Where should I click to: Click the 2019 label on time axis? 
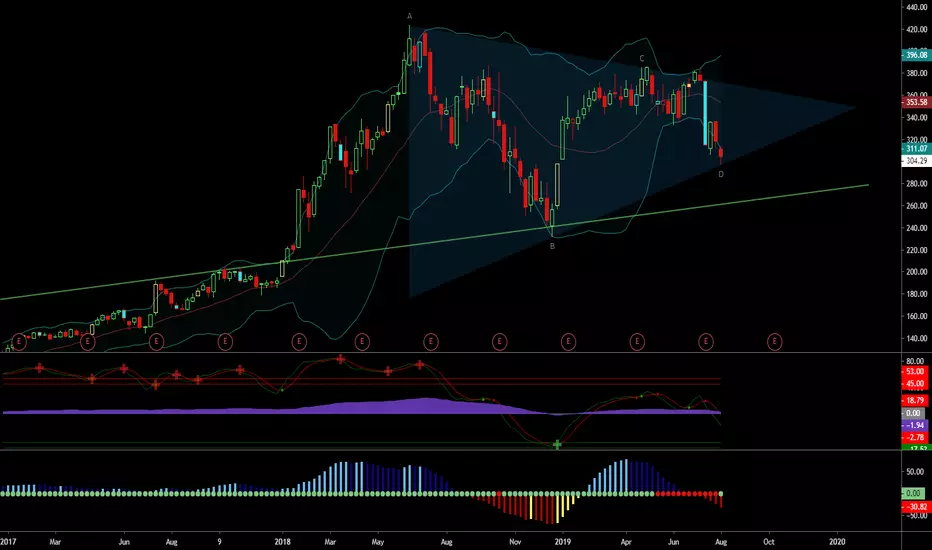(x=562, y=542)
